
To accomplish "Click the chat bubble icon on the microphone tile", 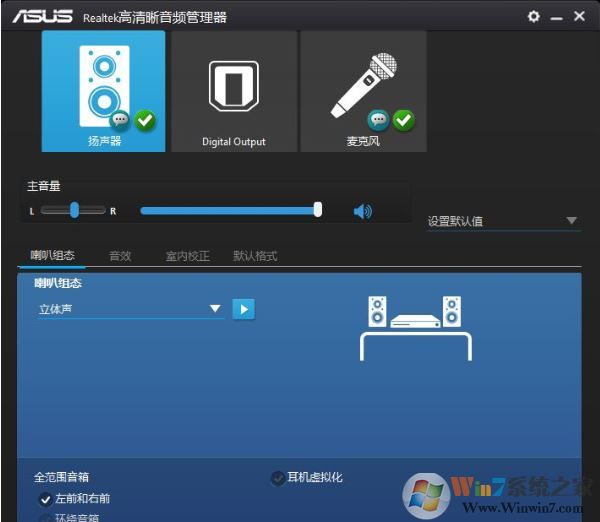I will [378, 120].
